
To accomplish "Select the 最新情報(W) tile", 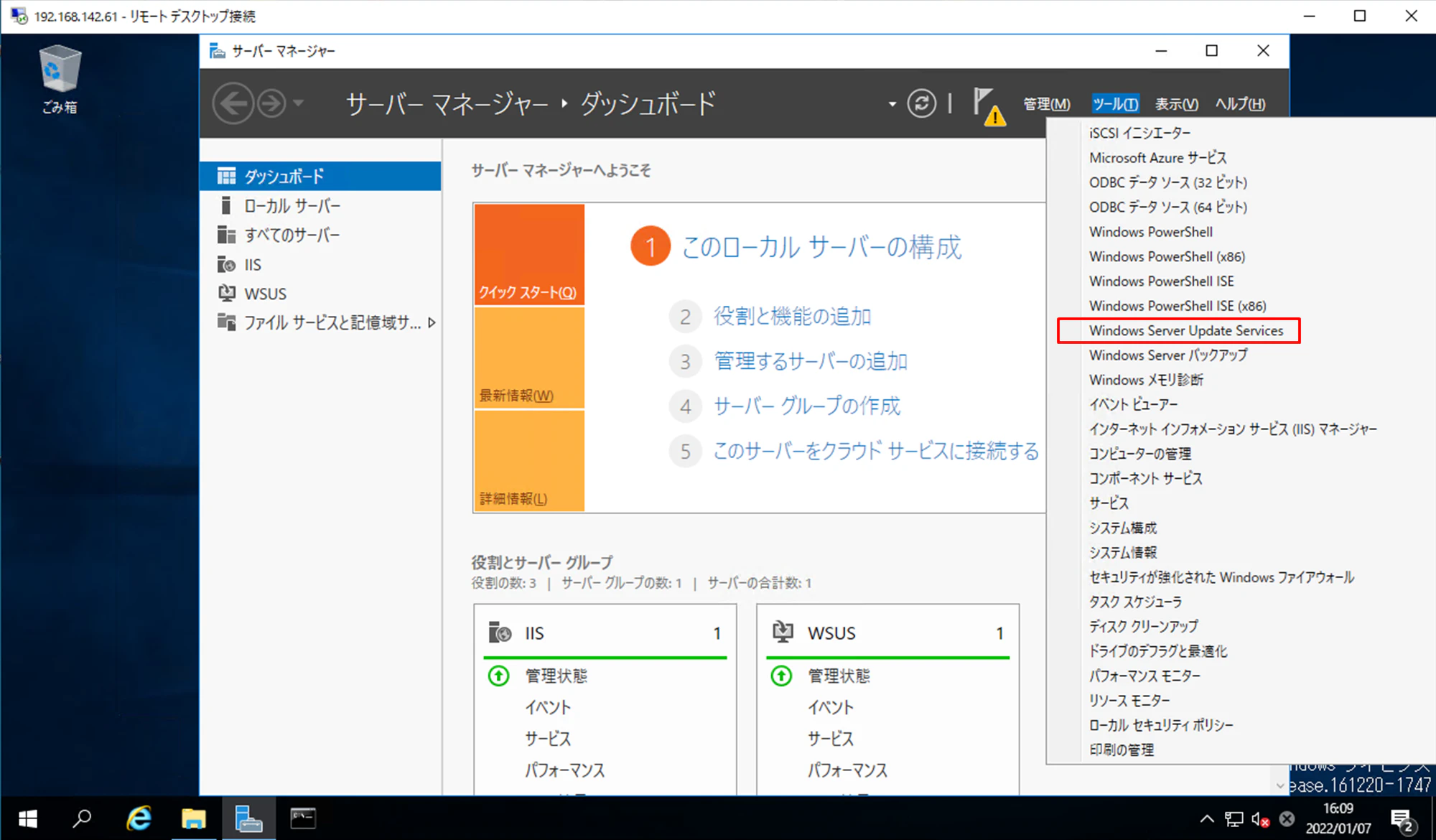I will (529, 358).
